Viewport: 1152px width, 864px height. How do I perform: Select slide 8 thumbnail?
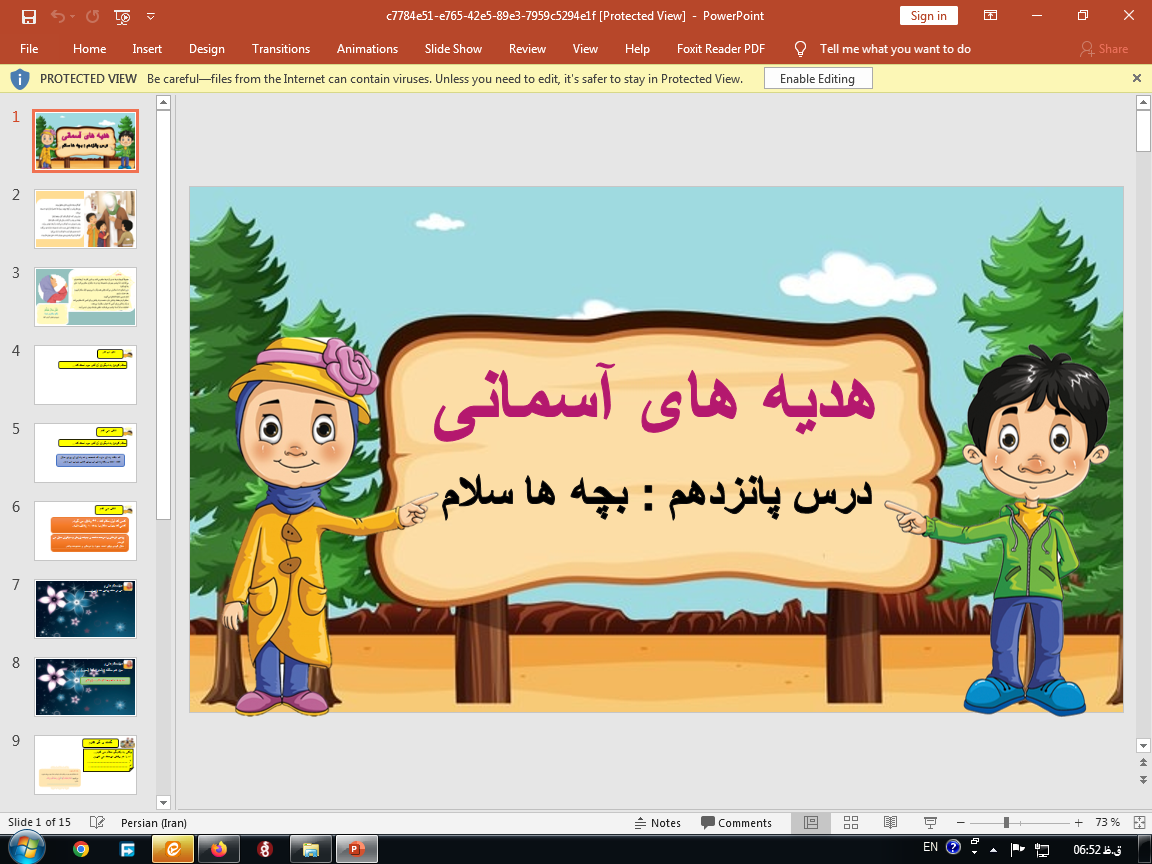coord(85,687)
